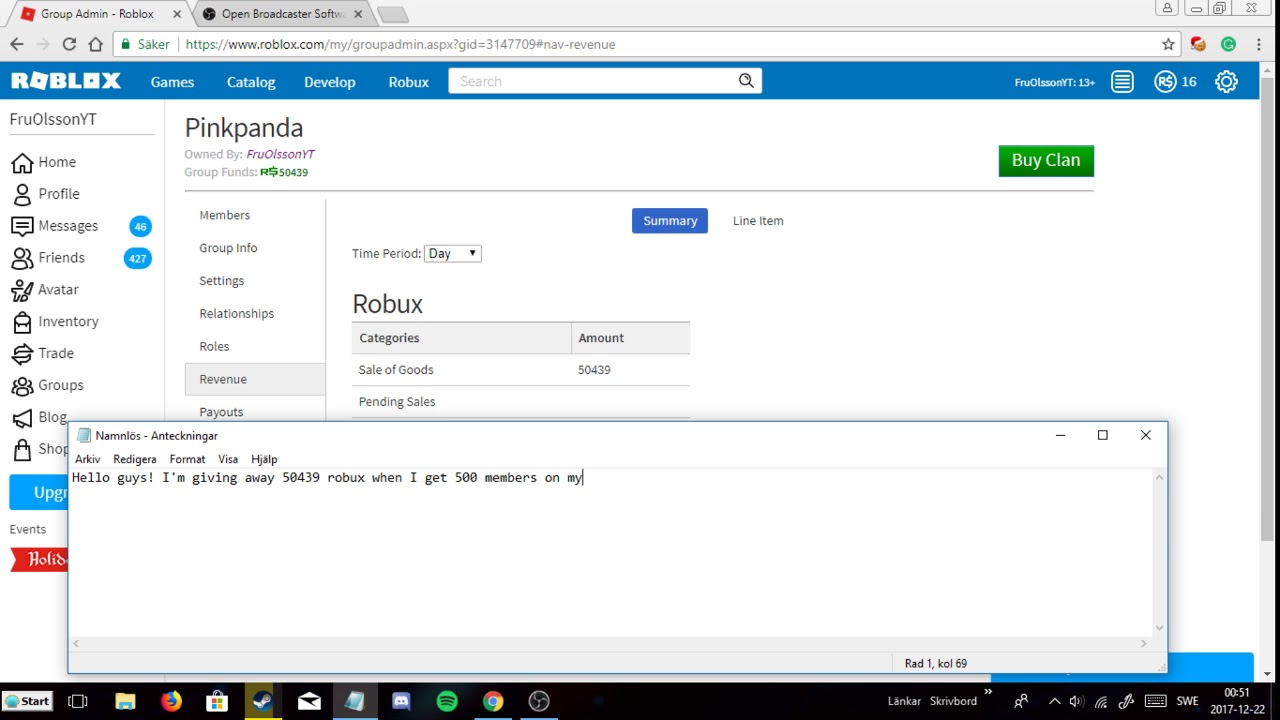Reload the Roblox page
The image size is (1280, 720).
click(69, 44)
